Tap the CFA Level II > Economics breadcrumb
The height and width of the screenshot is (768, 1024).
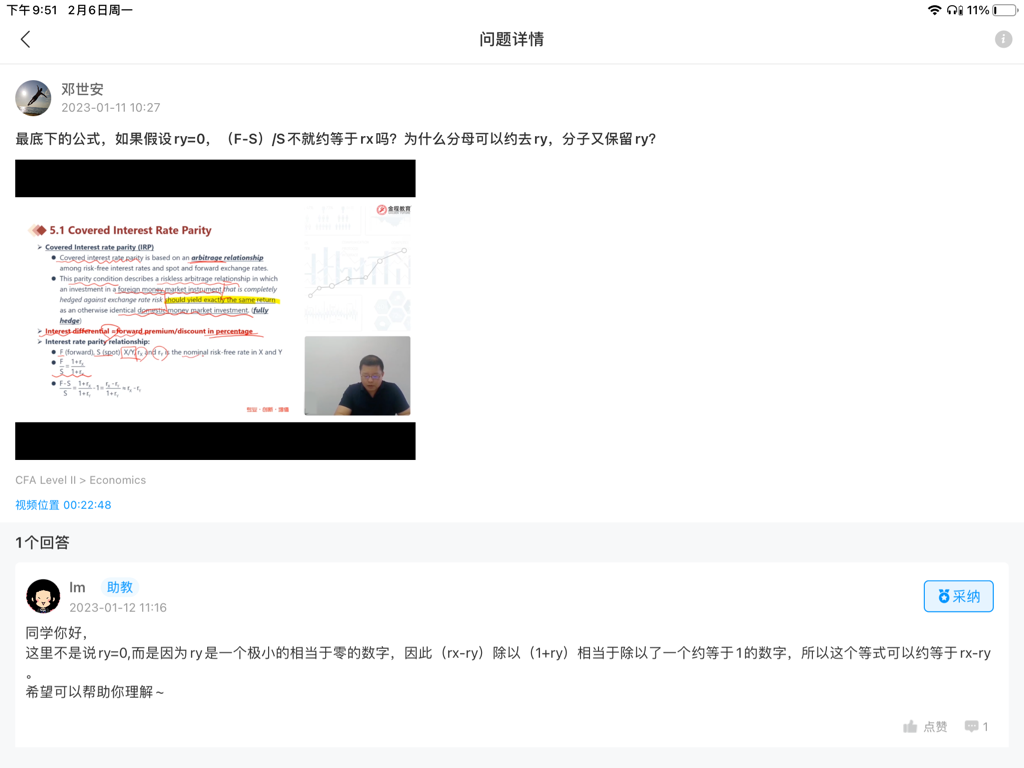click(80, 480)
